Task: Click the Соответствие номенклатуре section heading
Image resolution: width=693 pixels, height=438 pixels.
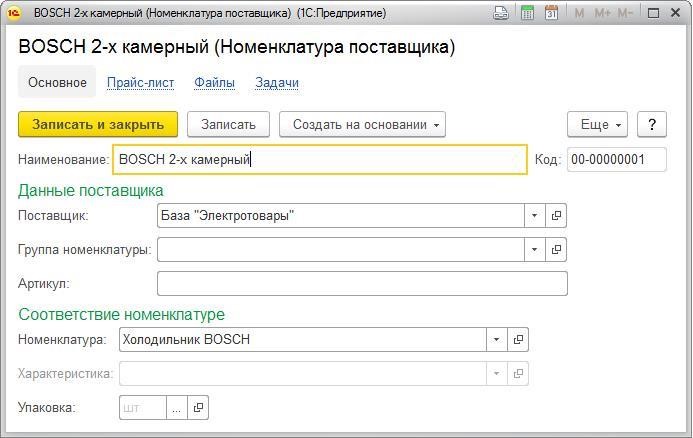Action: pyautogui.click(x=122, y=314)
